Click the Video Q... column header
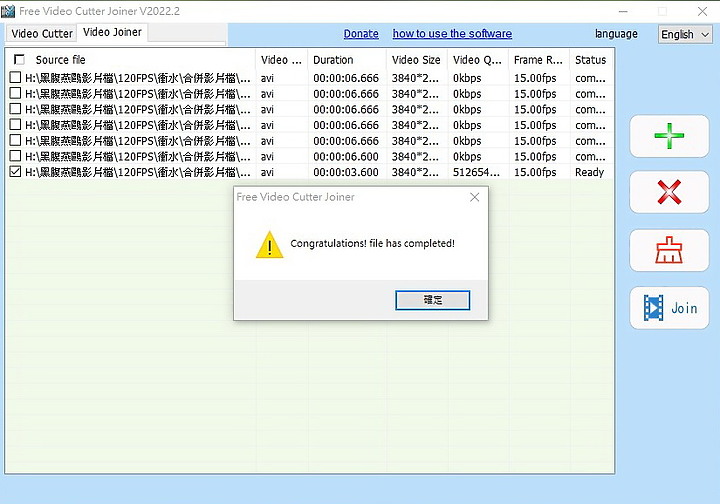Viewport: 720px width, 504px height. click(x=478, y=60)
